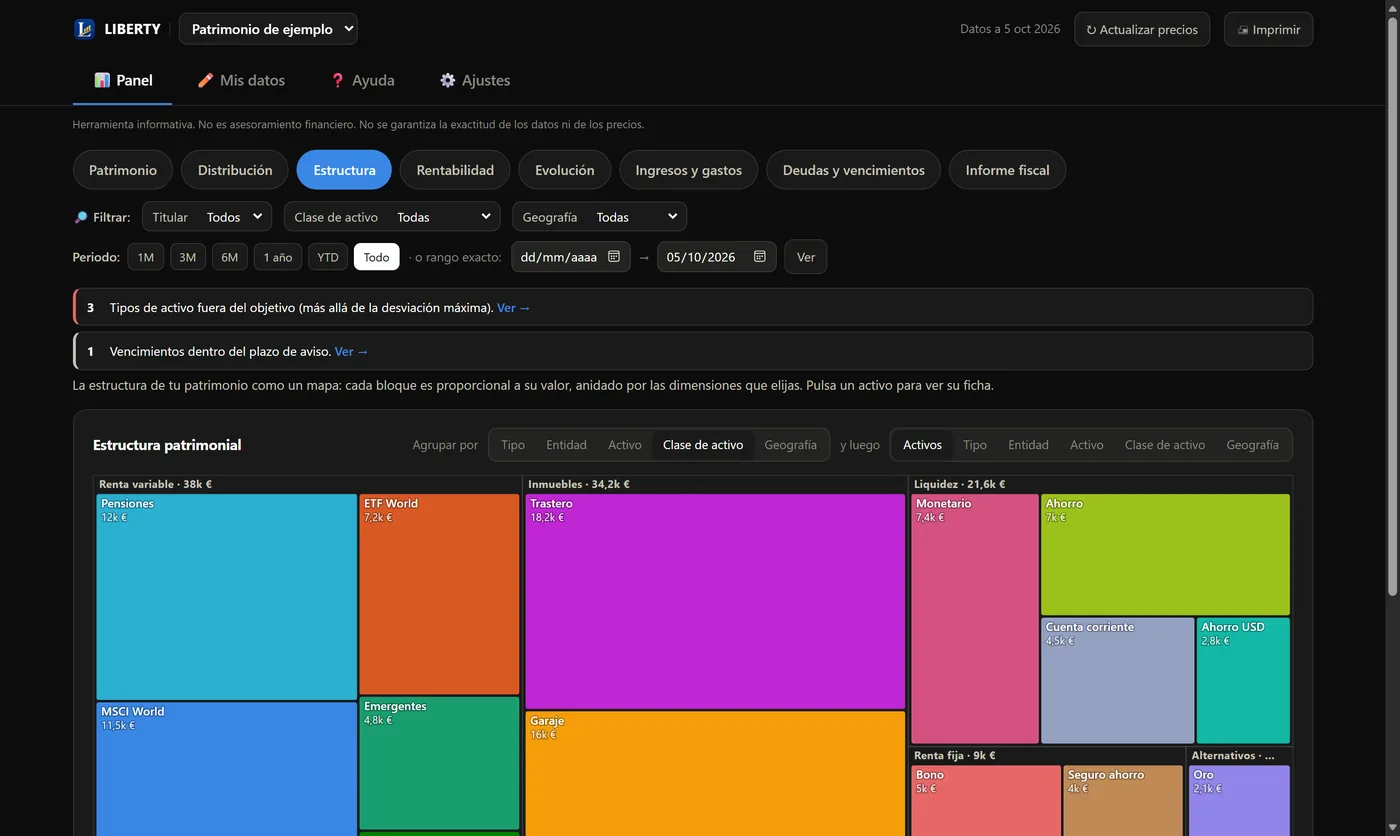This screenshot has height=836, width=1400.
Task: Choose Clase de activo in 'y luego' grouping
Action: click(x=1165, y=445)
